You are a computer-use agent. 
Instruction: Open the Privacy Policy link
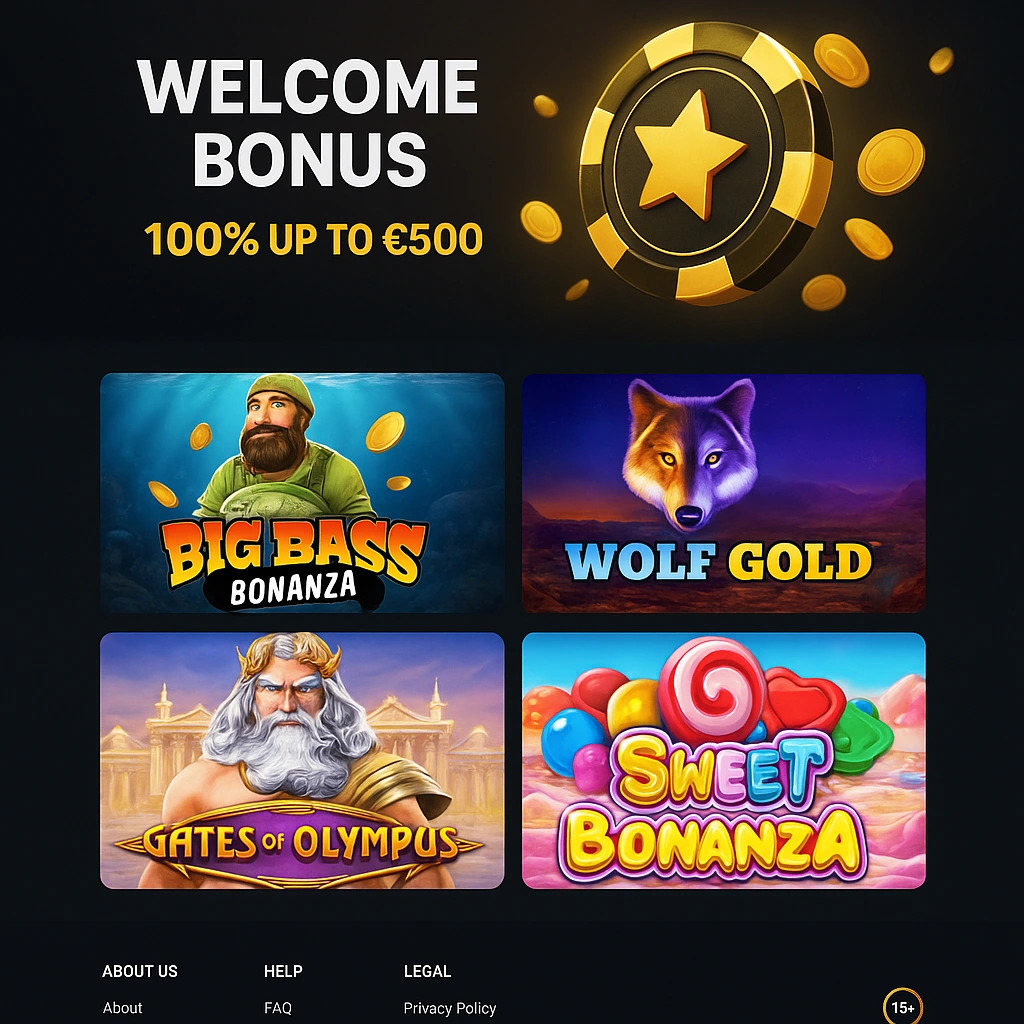pos(450,1008)
